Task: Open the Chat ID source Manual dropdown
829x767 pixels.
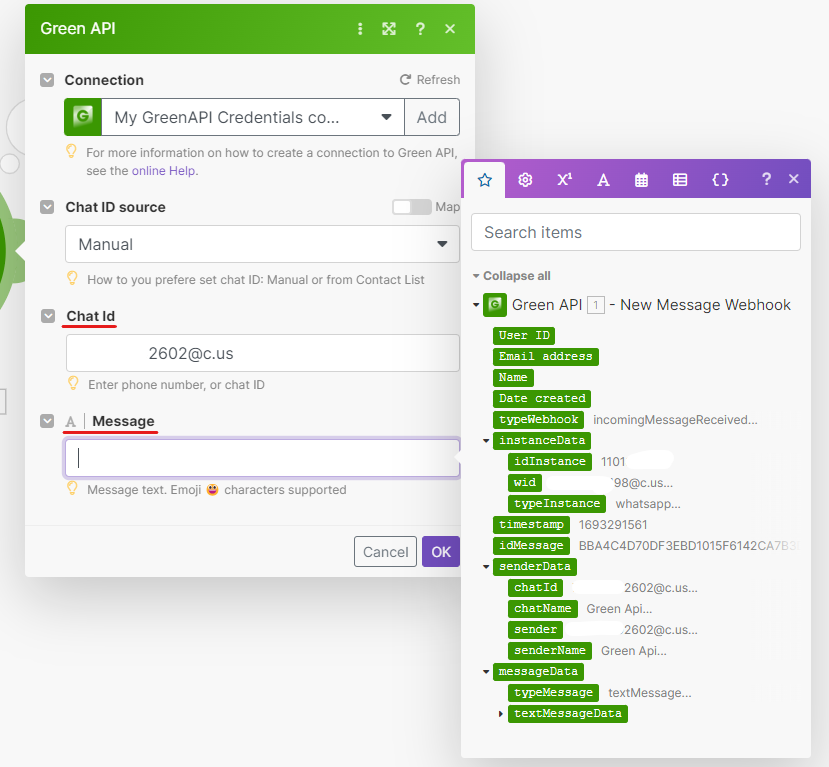Action: tap(262, 244)
